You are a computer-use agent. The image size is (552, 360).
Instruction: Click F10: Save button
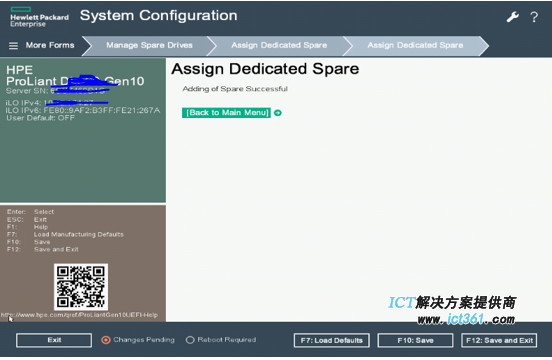415,340
